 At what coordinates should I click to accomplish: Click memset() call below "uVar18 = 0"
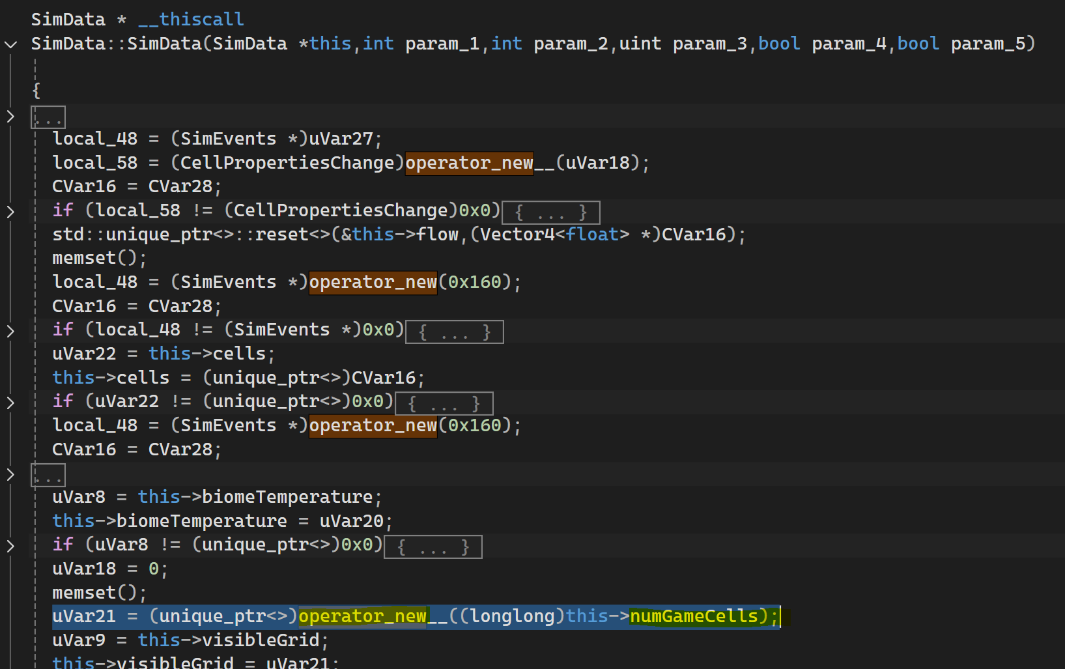pyautogui.click(x=87, y=593)
